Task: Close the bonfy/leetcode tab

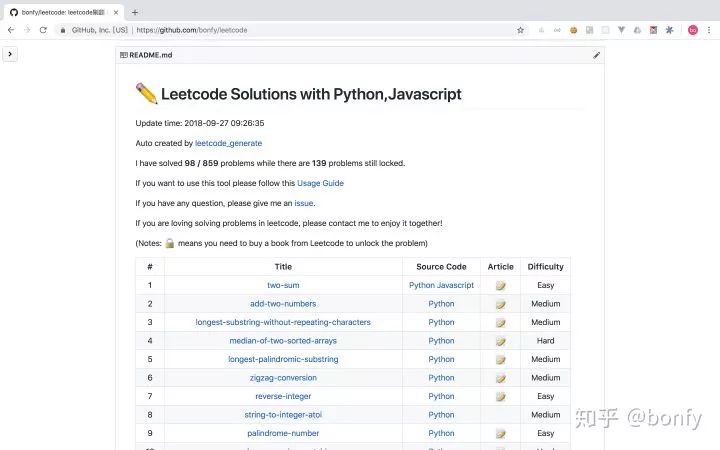Action: [116, 12]
